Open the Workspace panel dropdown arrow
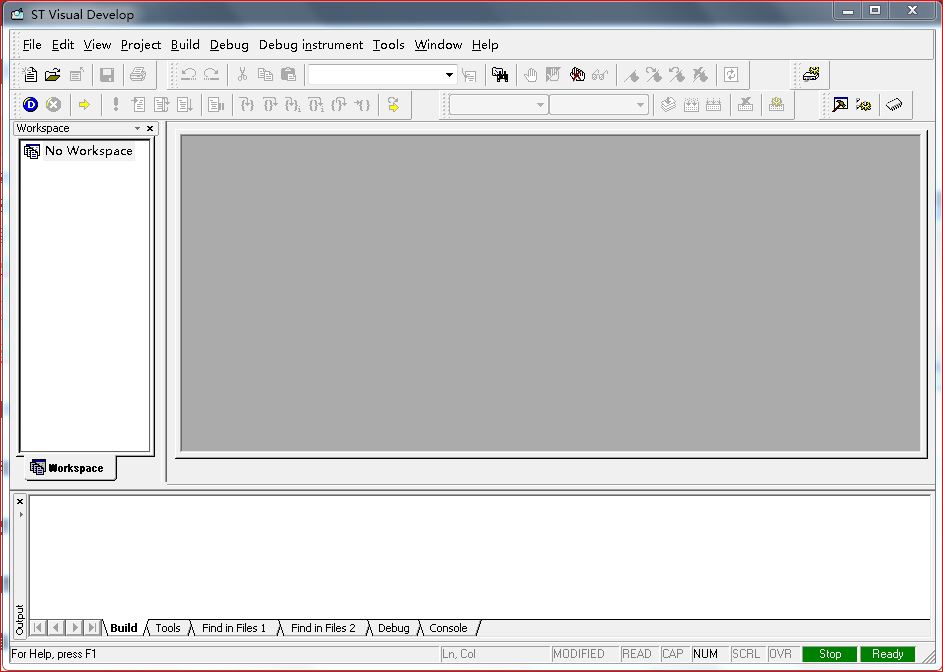 coord(138,129)
